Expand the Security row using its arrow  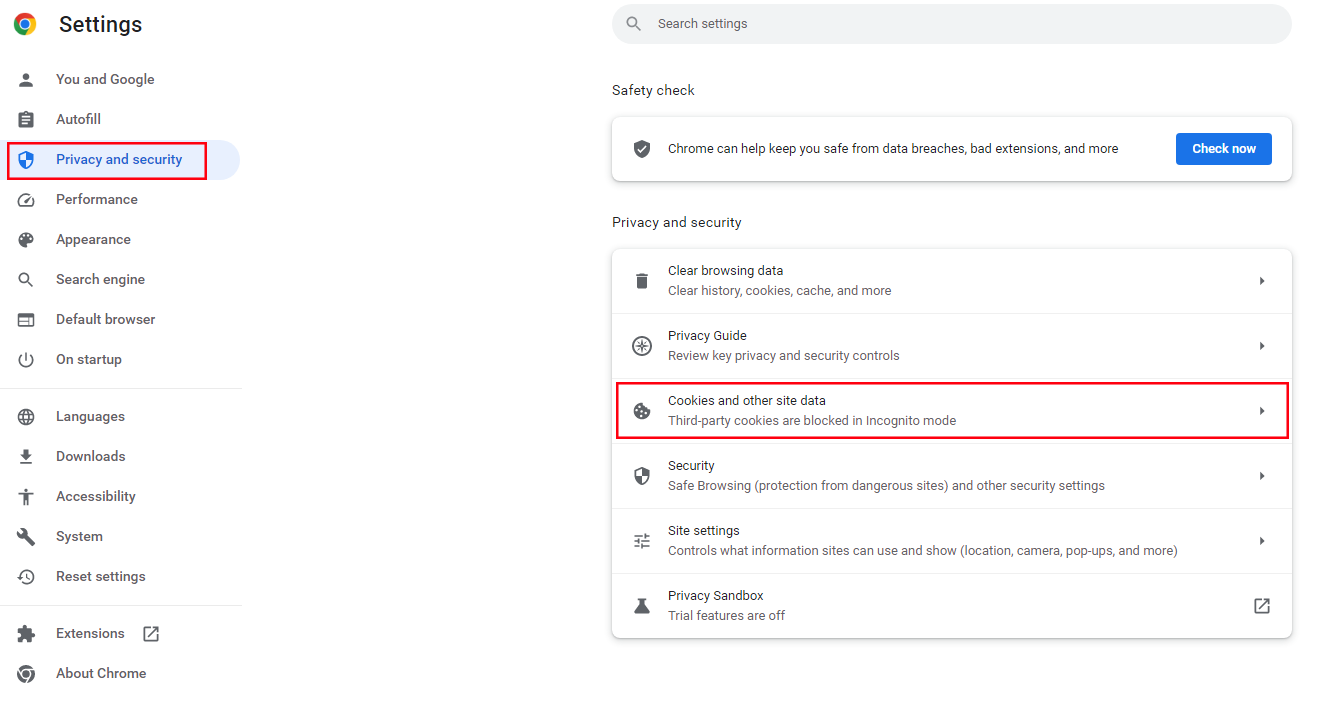[1262, 476]
